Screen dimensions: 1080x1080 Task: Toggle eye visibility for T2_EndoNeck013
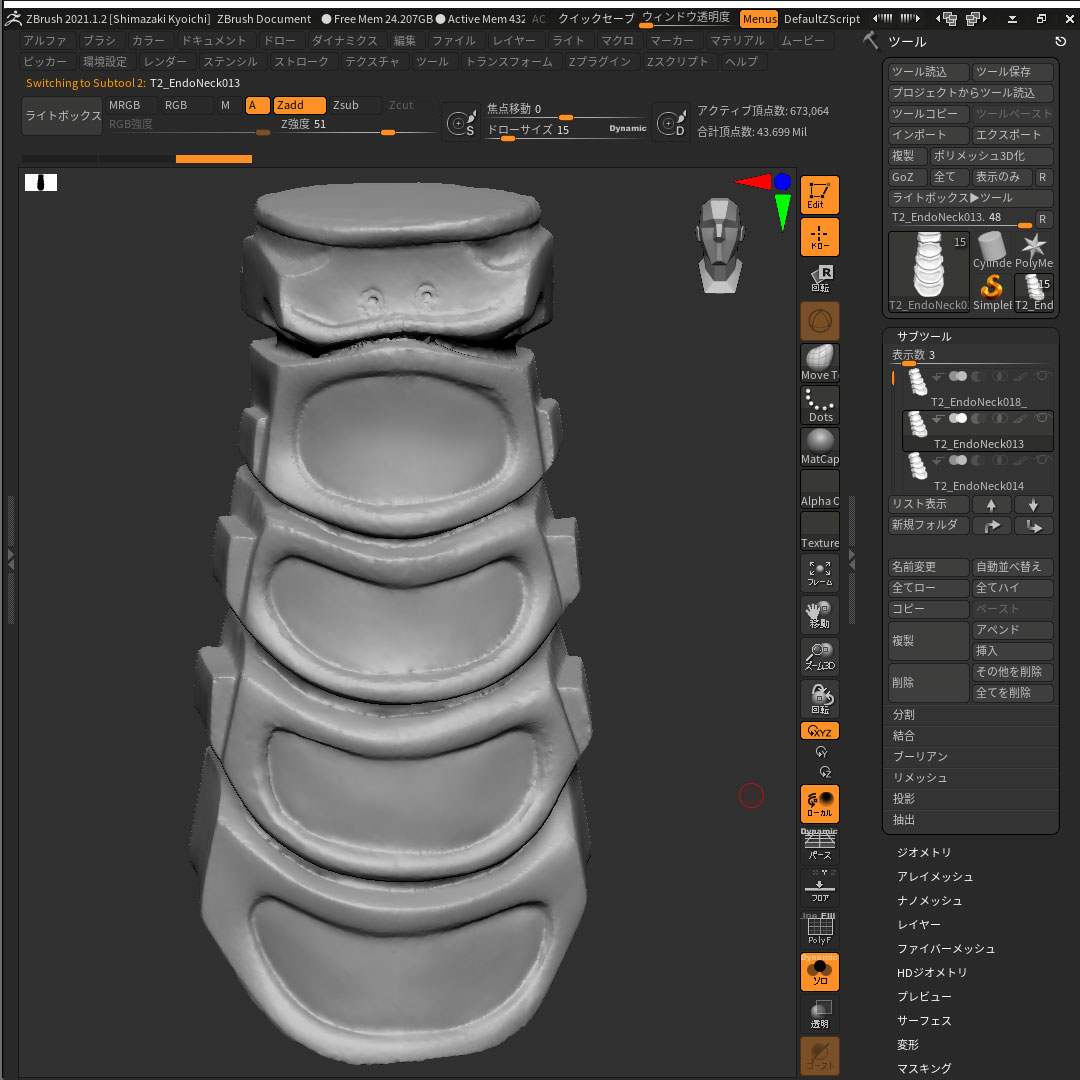pos(1043,418)
